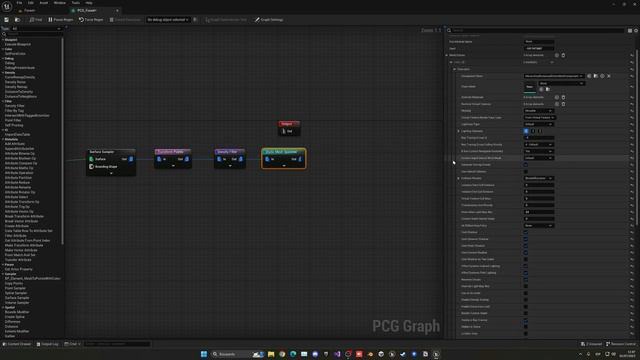This screenshot has height=360, width=640.
Task: Close the PCG_Forest tab
Action: click(117, 10)
